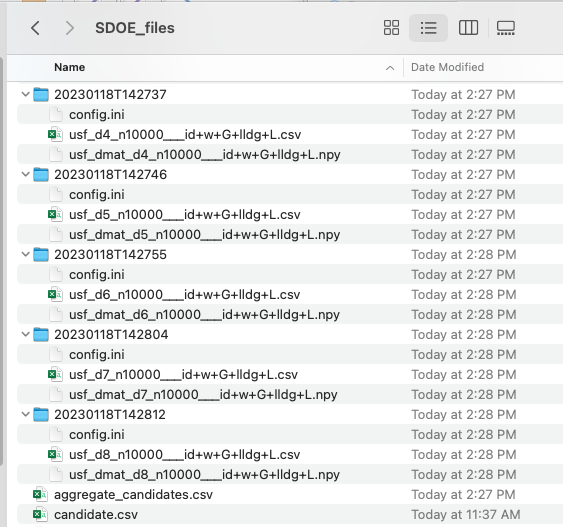Image resolution: width=563 pixels, height=527 pixels.
Task: Click the Excel icon of candidate.csv
Action: 40,514
